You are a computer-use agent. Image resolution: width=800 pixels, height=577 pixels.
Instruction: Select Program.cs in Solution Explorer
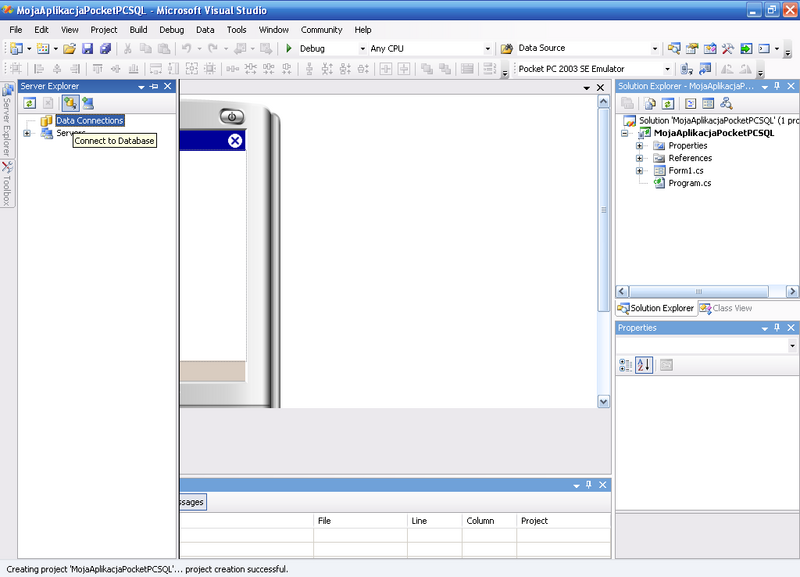pos(689,183)
